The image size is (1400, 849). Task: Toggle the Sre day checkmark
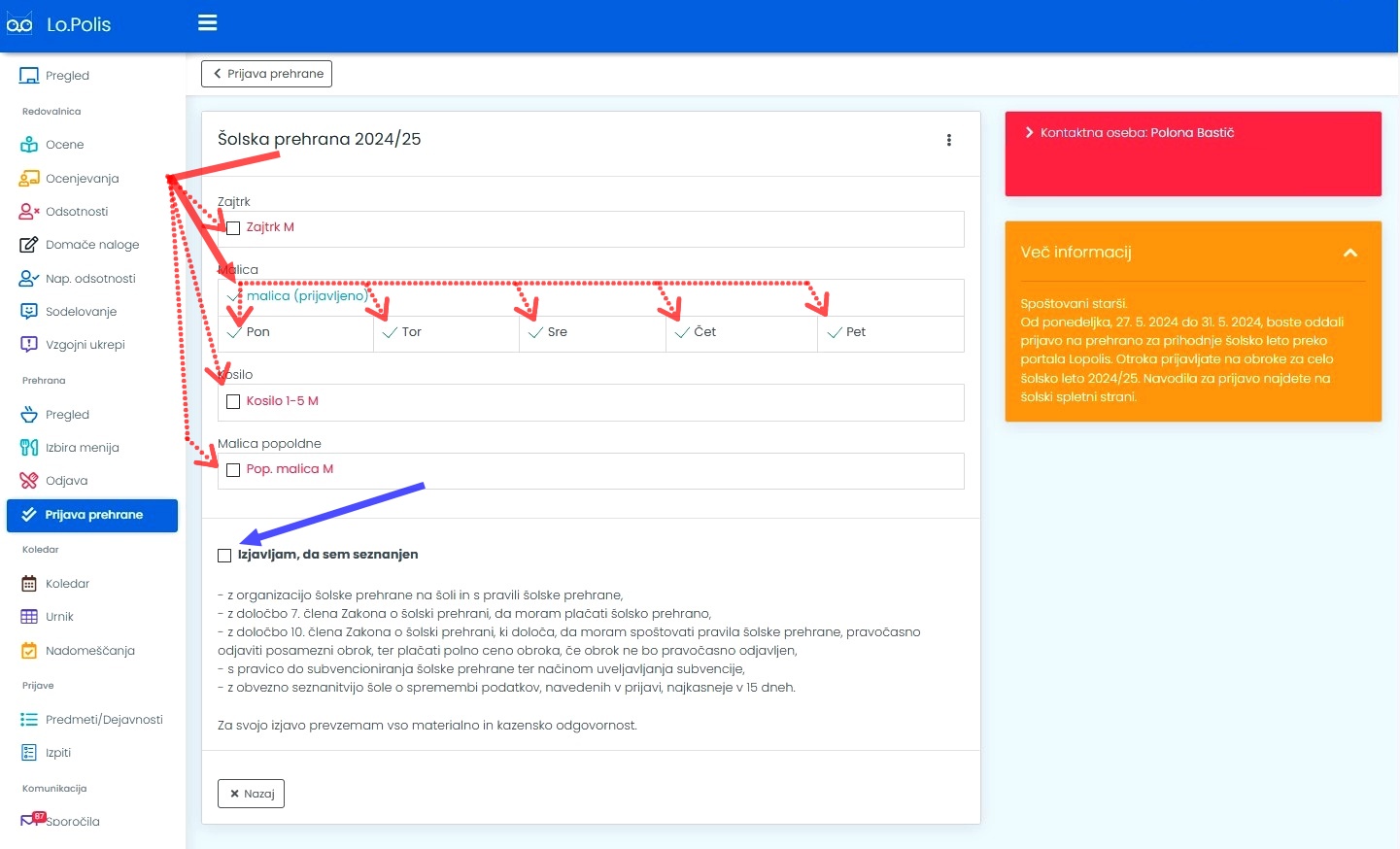click(535, 332)
